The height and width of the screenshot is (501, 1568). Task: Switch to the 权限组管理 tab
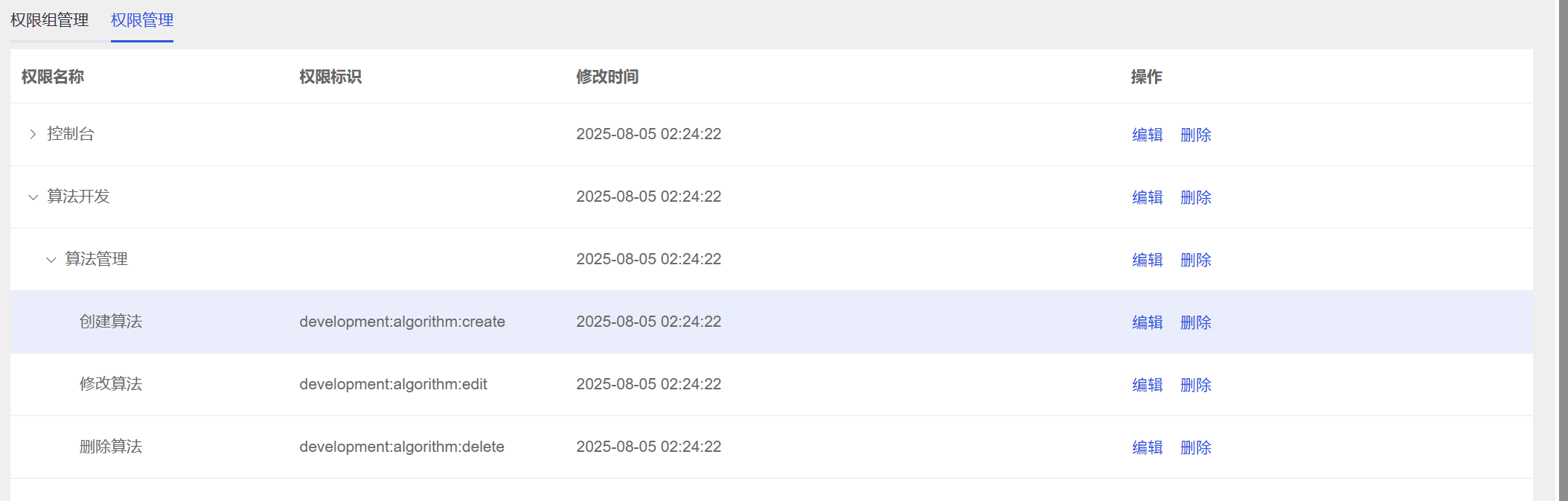(x=49, y=20)
